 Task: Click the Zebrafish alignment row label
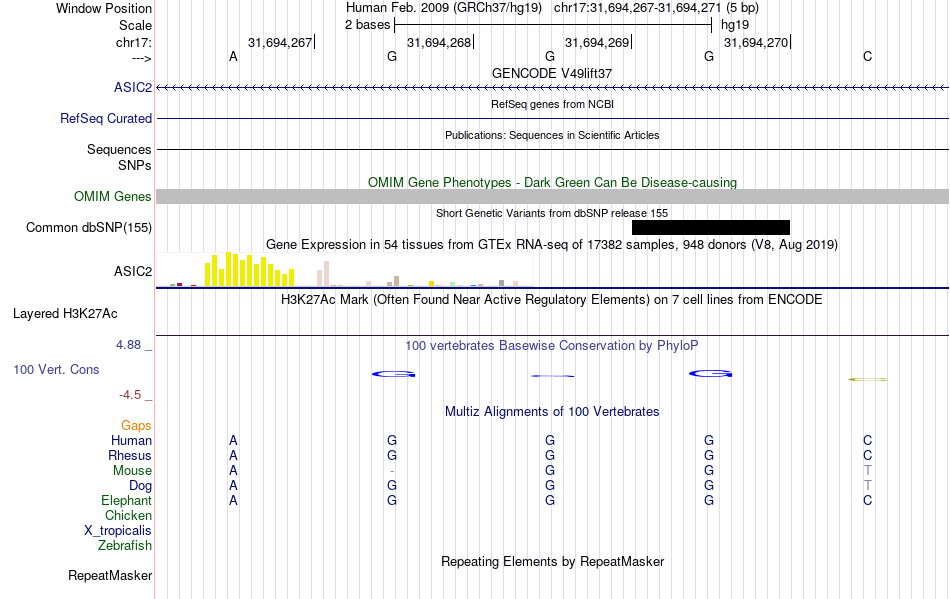(x=125, y=546)
